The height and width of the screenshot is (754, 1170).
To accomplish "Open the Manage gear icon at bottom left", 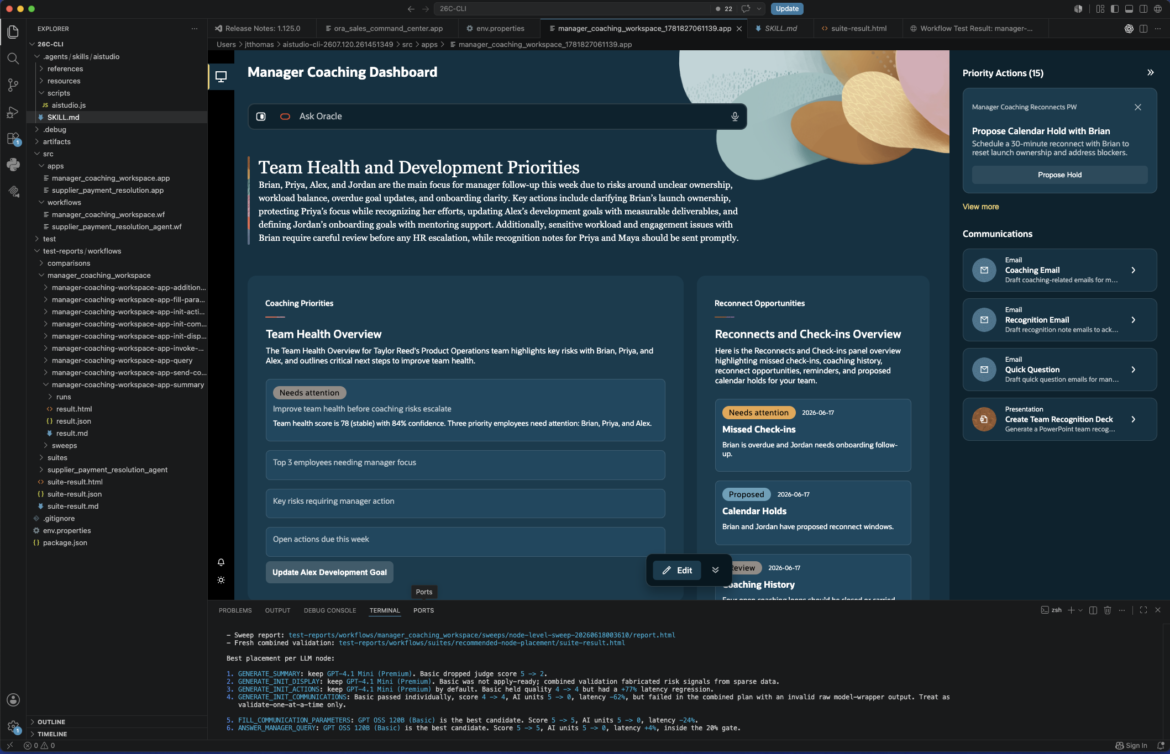I will click(x=13, y=726).
